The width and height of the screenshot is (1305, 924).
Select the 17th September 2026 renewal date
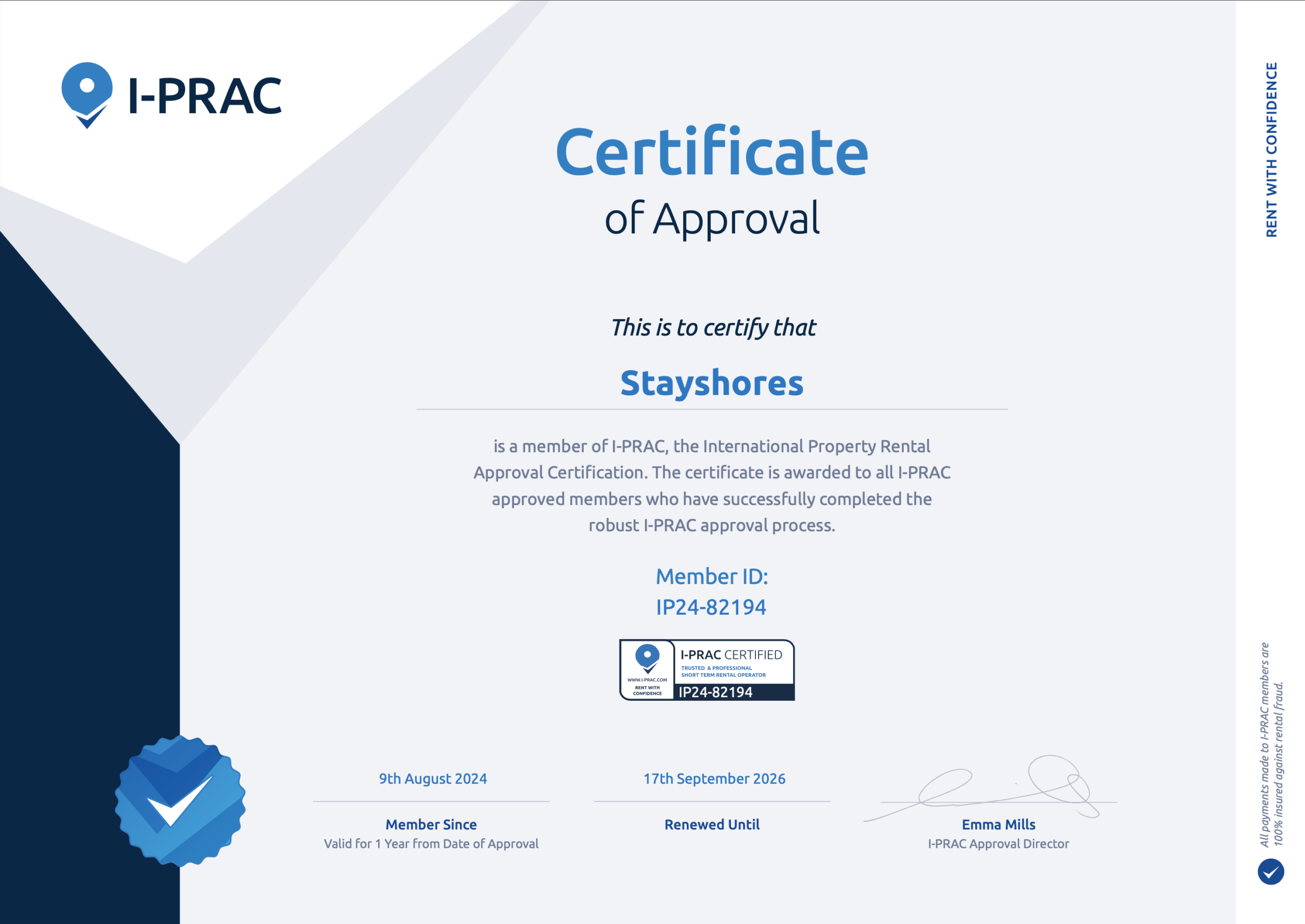pyautogui.click(x=714, y=778)
